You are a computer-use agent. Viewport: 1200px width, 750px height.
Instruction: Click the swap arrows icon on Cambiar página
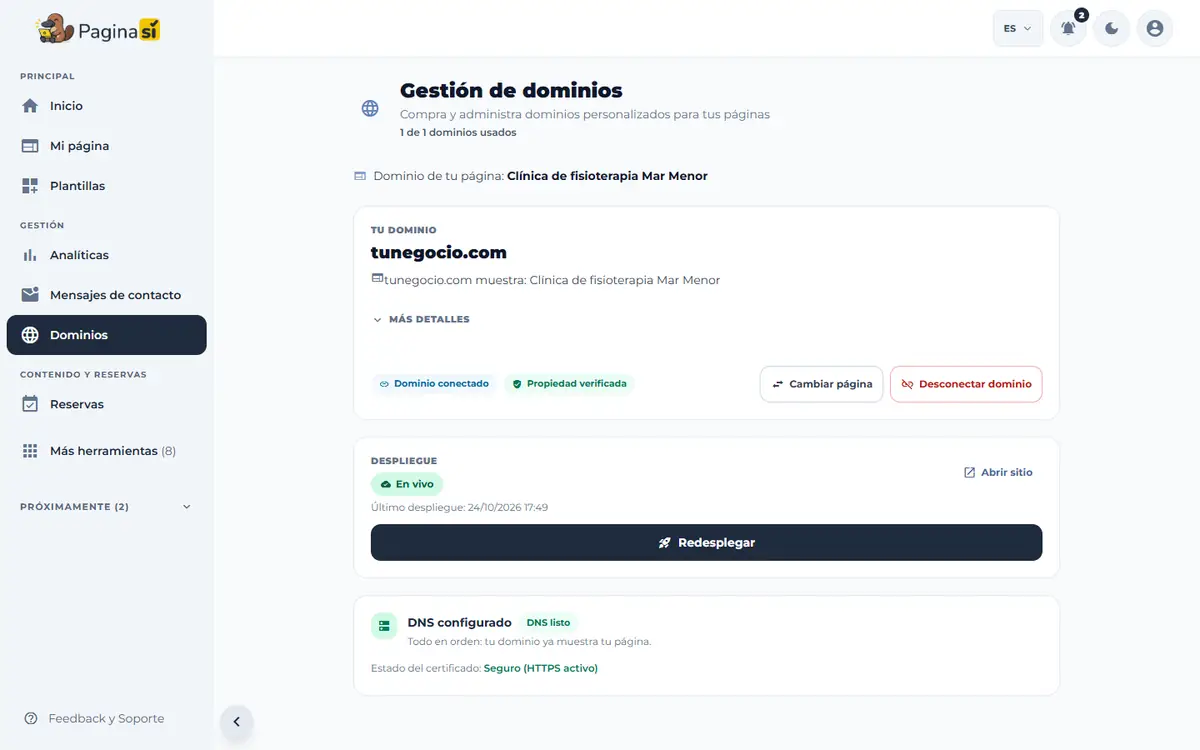[x=778, y=384]
